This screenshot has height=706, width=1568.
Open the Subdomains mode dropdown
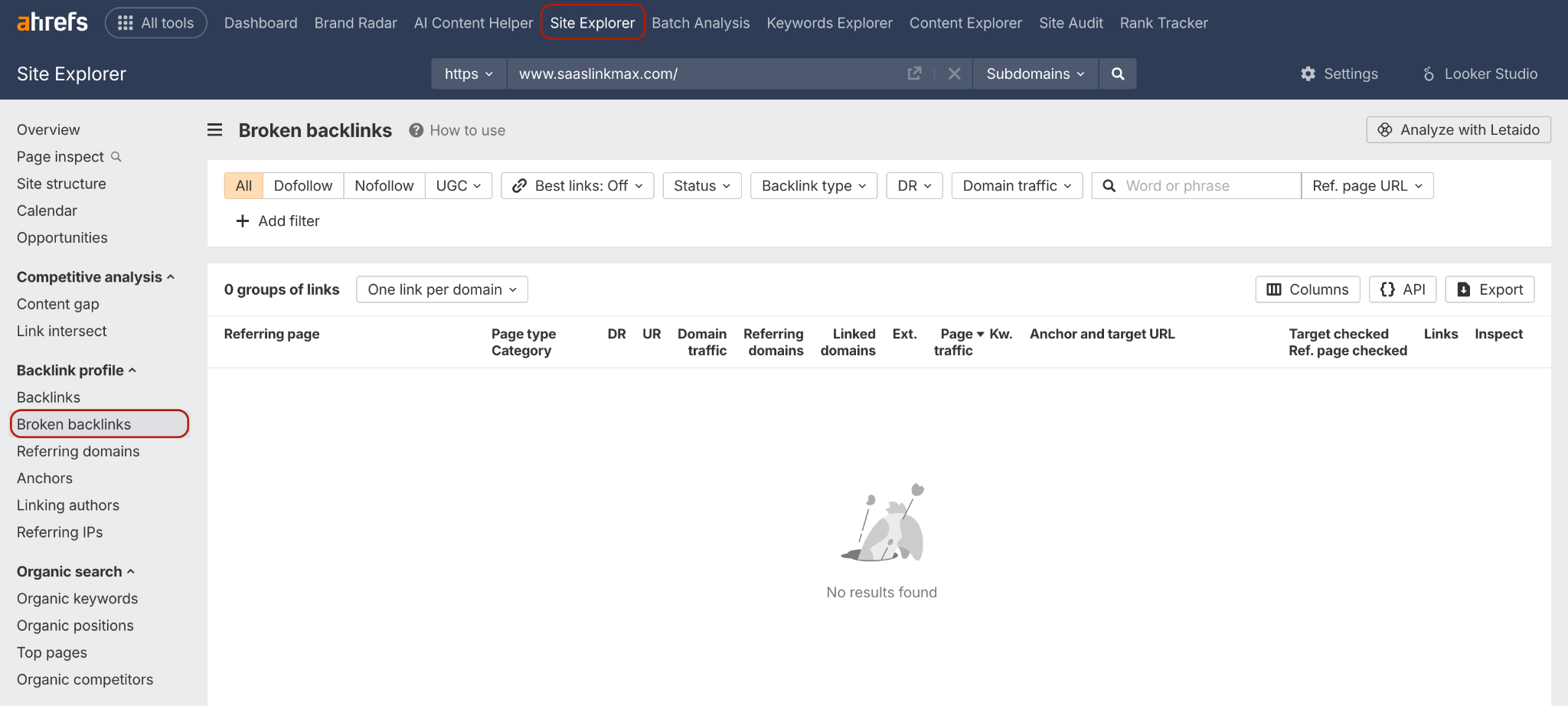[x=1035, y=74]
